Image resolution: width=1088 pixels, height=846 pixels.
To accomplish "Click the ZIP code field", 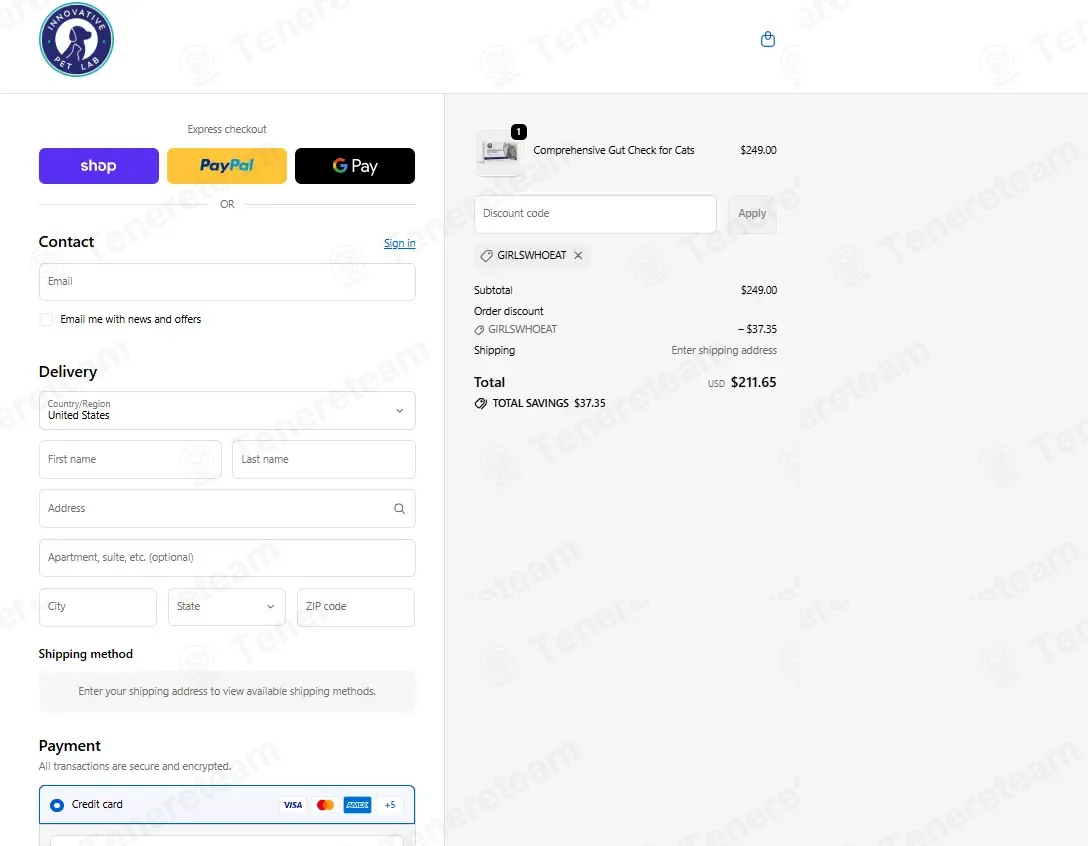I will (x=356, y=607).
